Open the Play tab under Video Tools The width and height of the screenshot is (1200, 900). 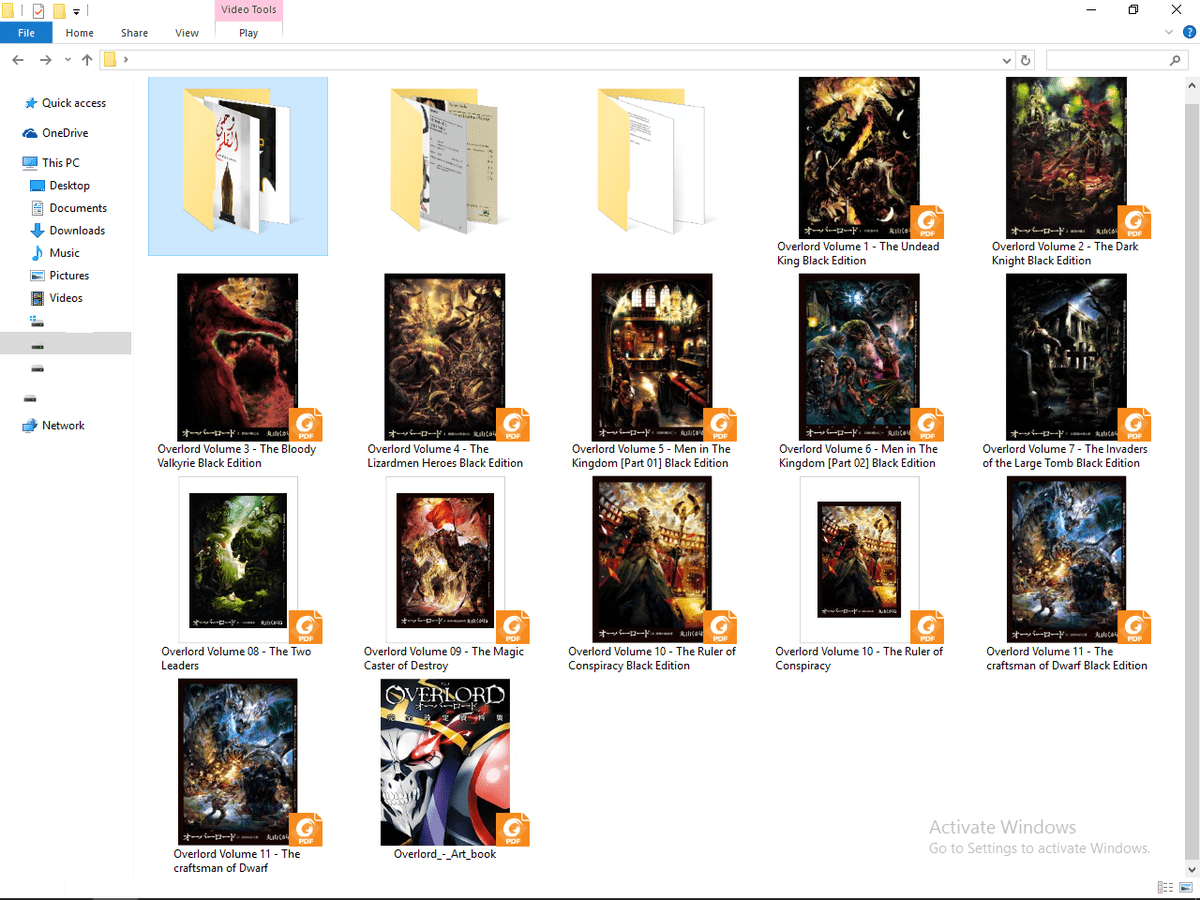pyautogui.click(x=249, y=32)
